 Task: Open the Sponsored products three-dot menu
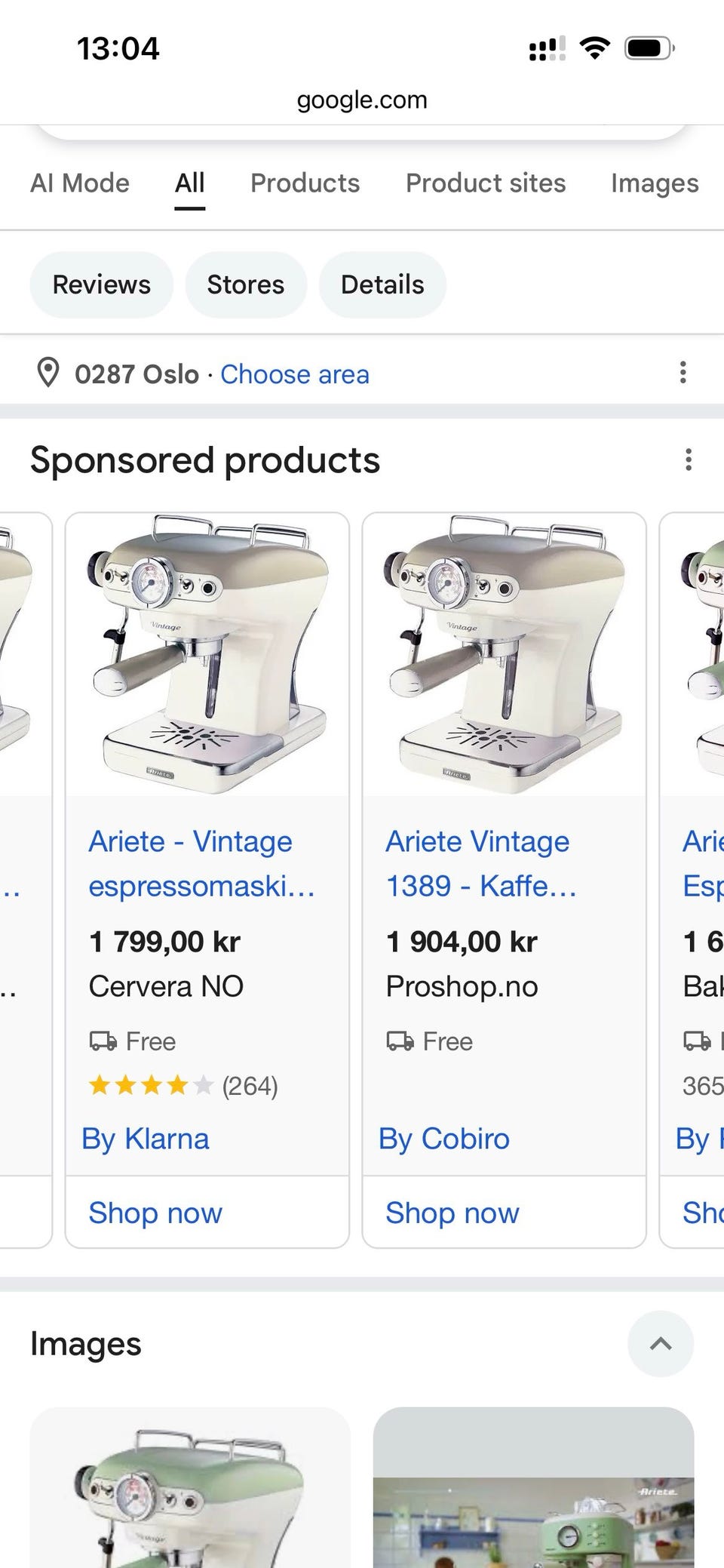coord(689,460)
